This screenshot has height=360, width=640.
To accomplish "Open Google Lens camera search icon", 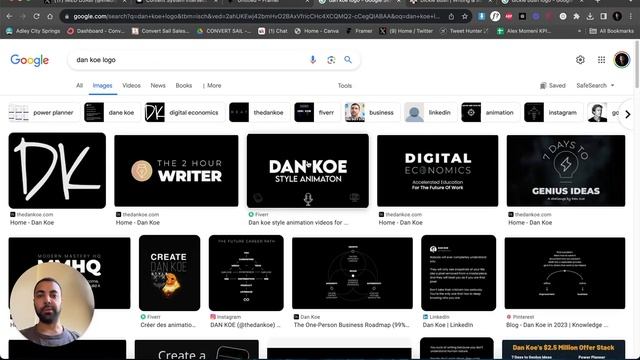I will pyautogui.click(x=331, y=60).
